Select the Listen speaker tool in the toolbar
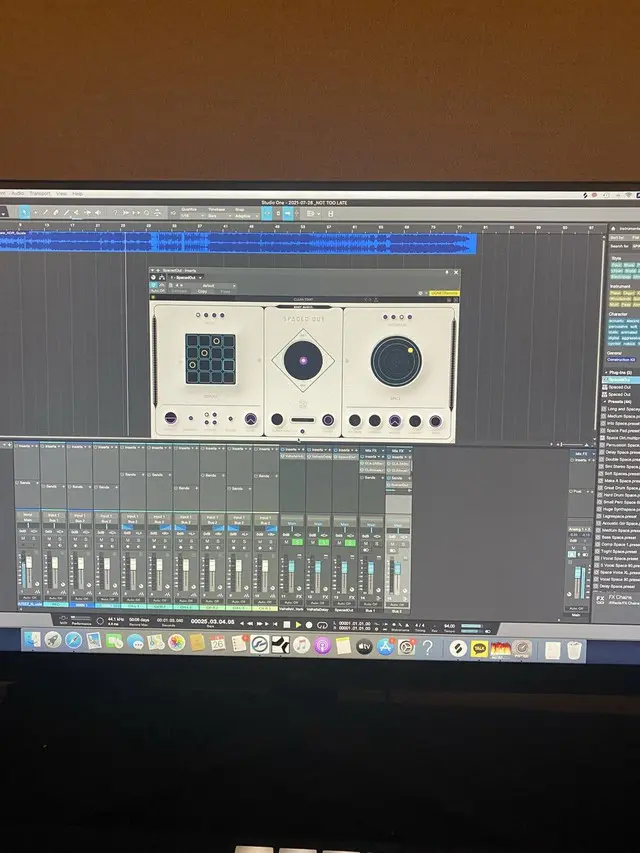Image resolution: width=640 pixels, height=853 pixels. click(x=98, y=213)
